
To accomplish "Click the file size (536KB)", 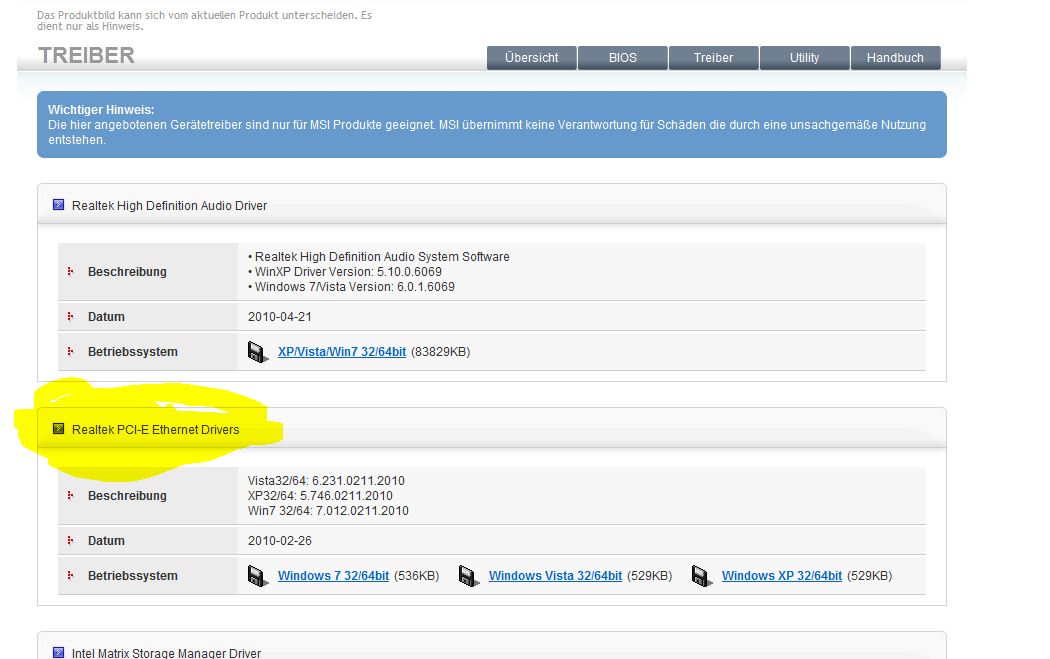I will pyautogui.click(x=417, y=575).
